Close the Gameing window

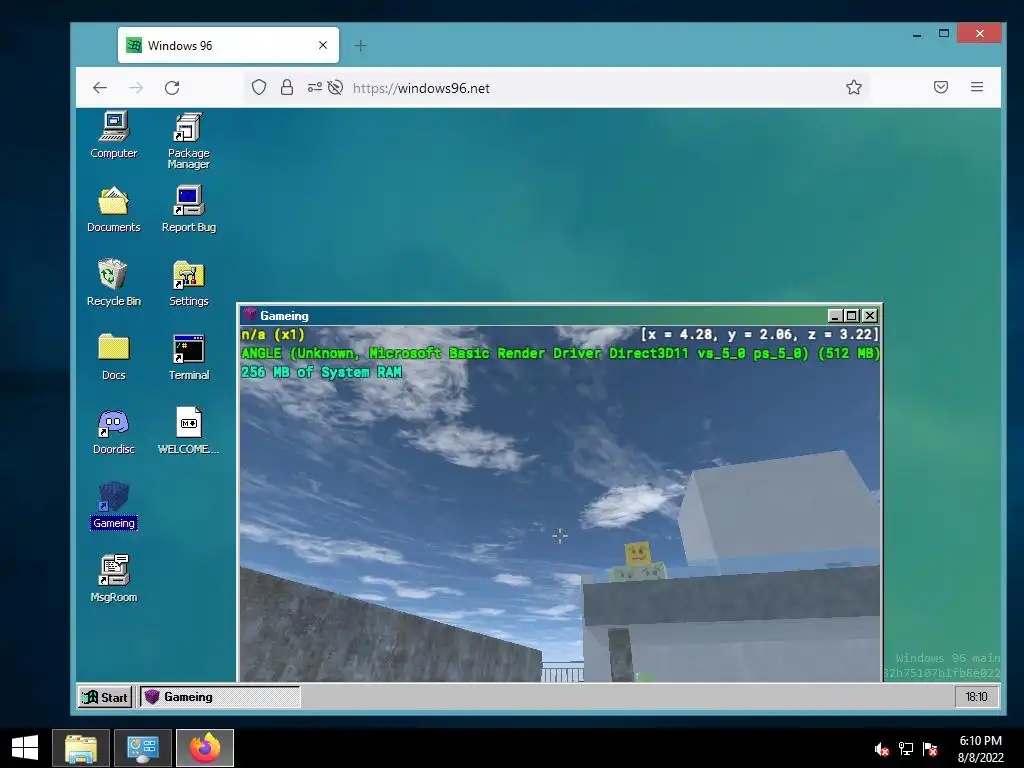870,316
